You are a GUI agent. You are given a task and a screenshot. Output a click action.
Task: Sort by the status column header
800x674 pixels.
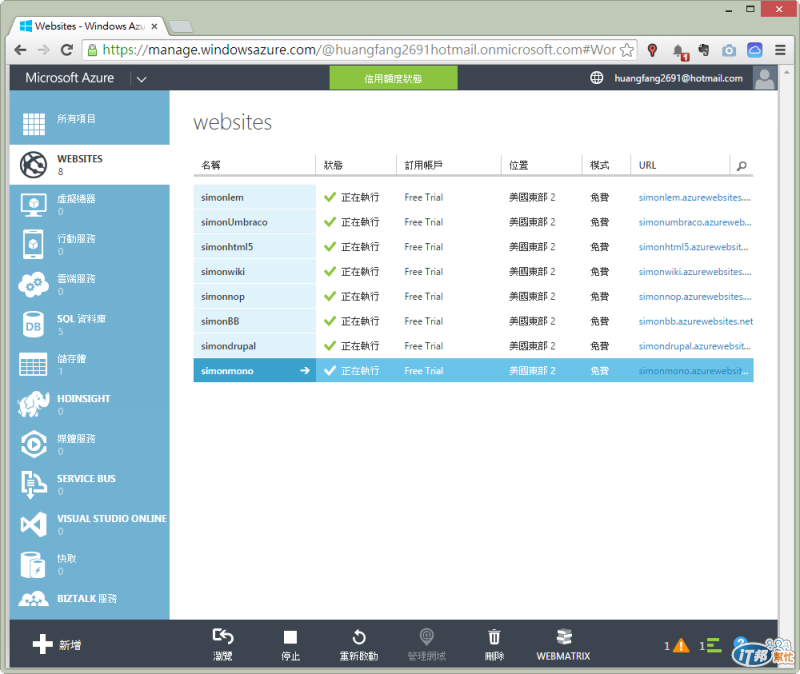333,165
